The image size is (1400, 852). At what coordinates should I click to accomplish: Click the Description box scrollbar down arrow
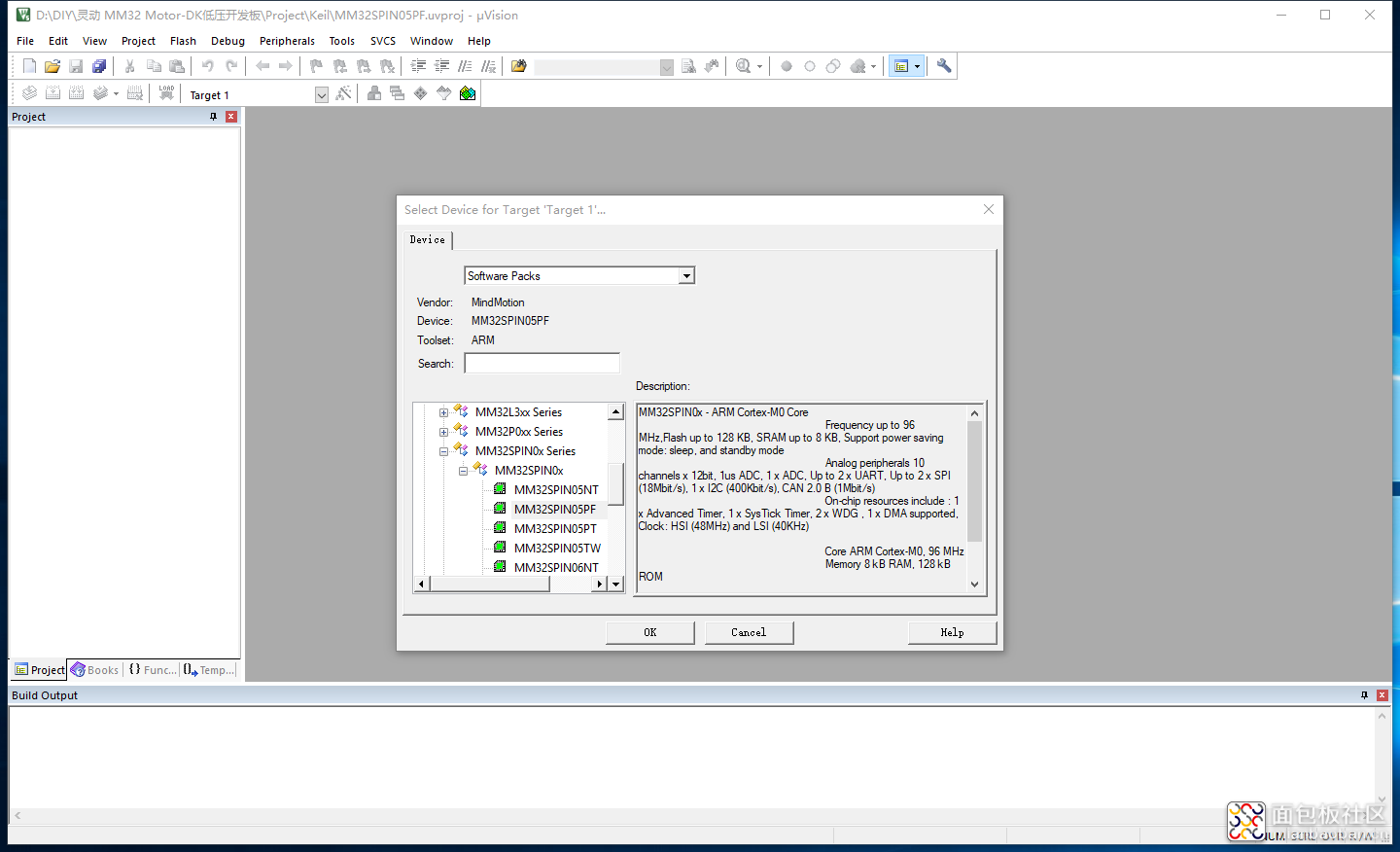[x=974, y=585]
